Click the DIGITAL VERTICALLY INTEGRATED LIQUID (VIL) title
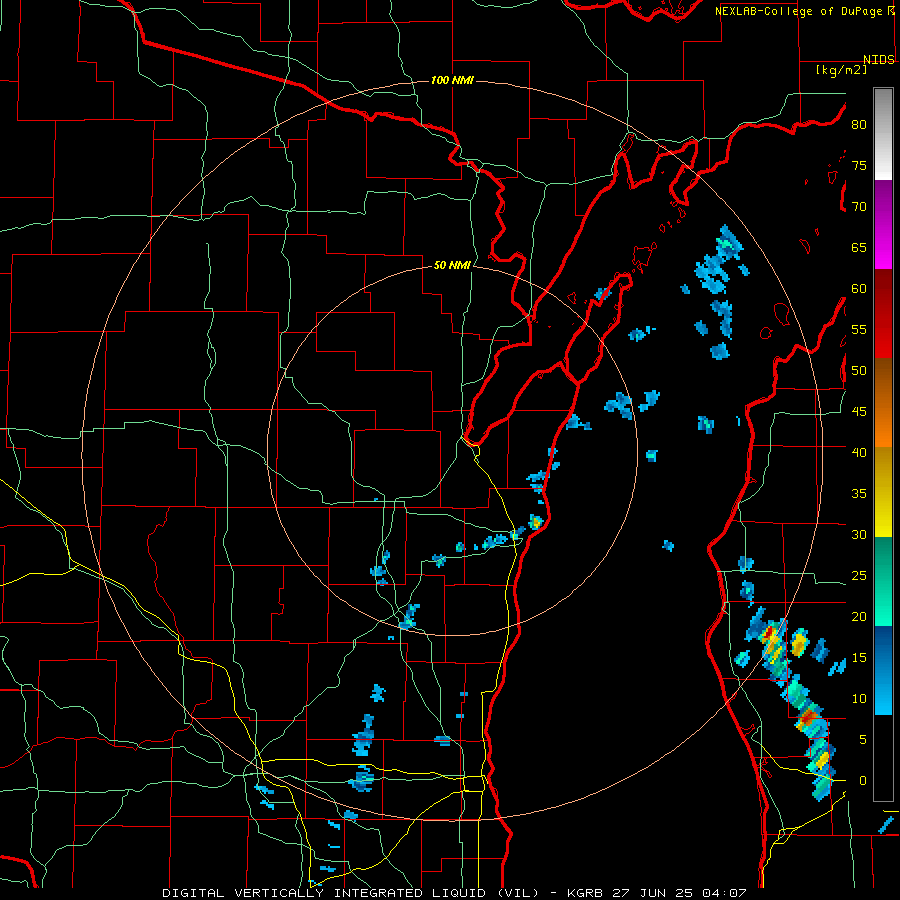 [x=351, y=893]
